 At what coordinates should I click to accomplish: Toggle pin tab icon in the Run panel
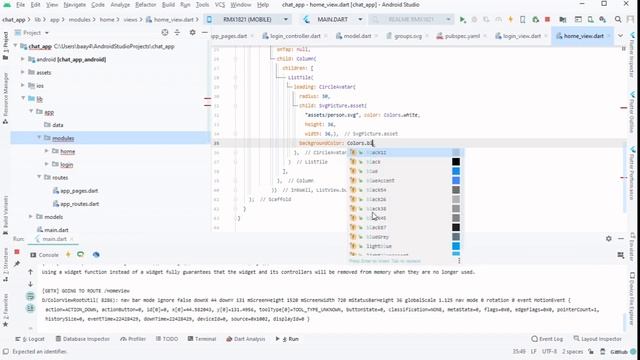(x=17, y=264)
